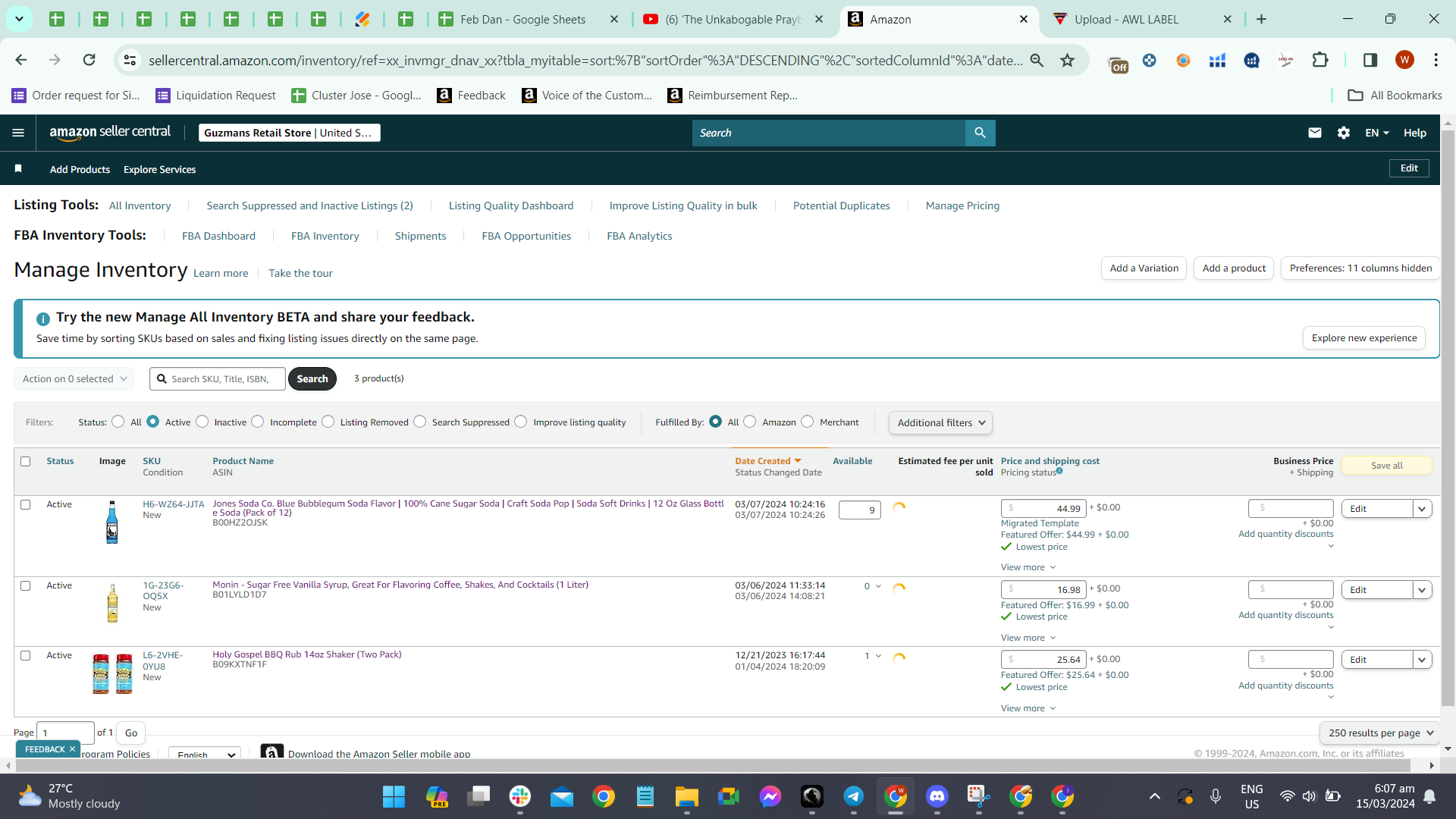Open File Explorer from the taskbar
Screen dimensions: 1456x819
coord(687,796)
